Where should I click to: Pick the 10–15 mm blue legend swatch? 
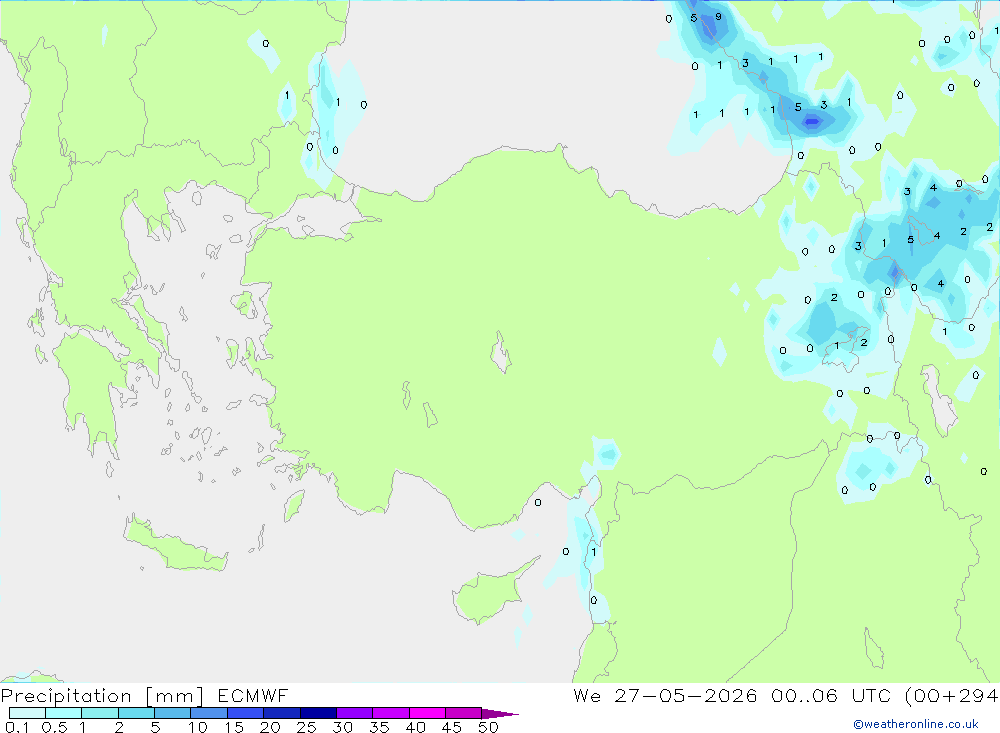pyautogui.click(x=209, y=713)
